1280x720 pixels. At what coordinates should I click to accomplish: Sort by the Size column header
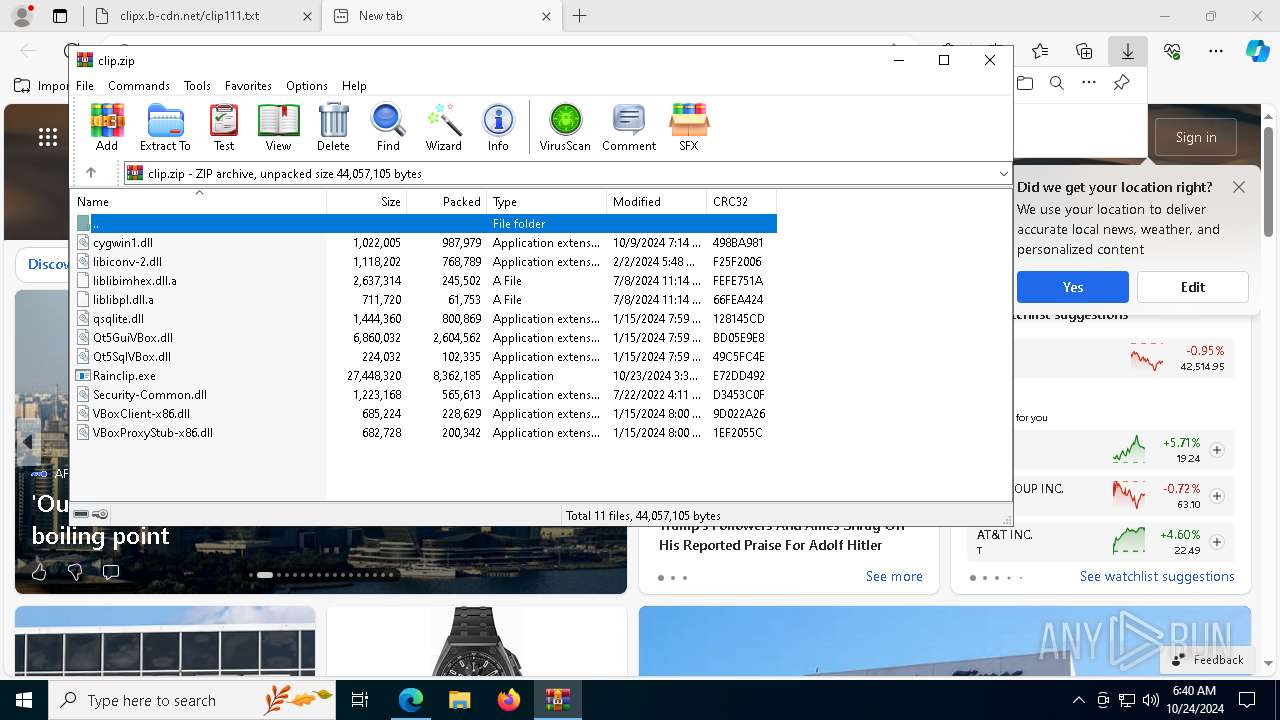(x=367, y=202)
